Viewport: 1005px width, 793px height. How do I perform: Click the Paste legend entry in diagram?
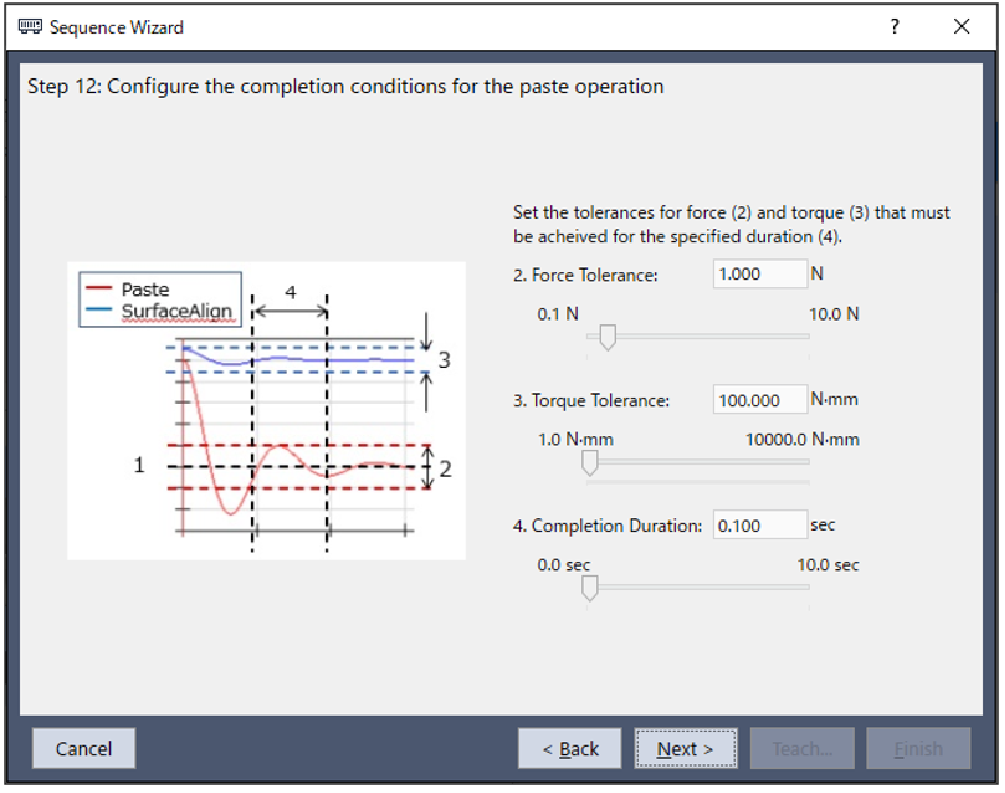click(145, 289)
